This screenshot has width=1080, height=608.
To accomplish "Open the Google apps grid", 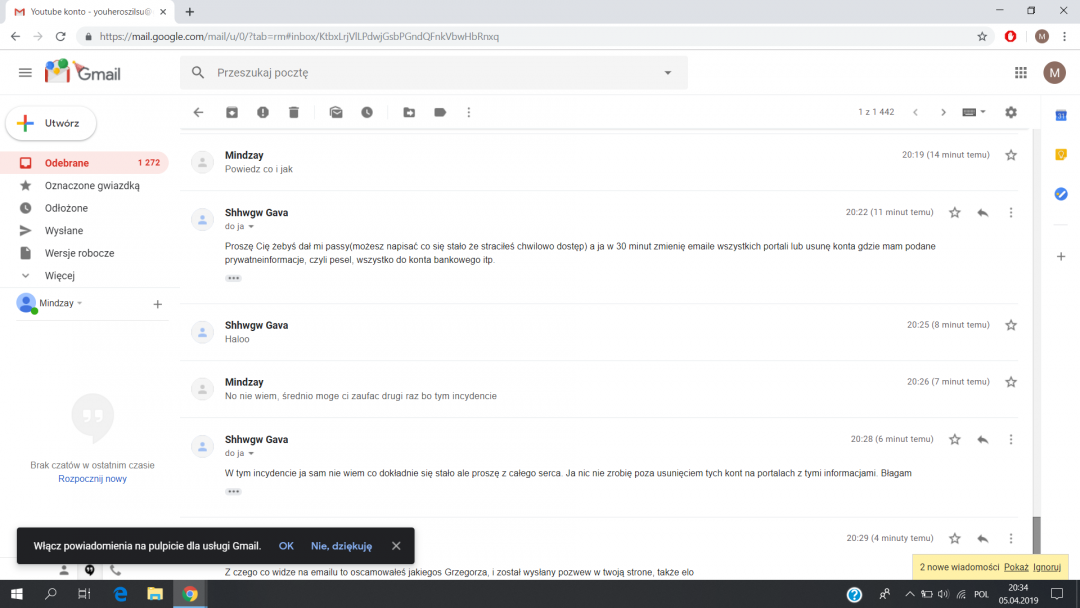I will (1021, 73).
